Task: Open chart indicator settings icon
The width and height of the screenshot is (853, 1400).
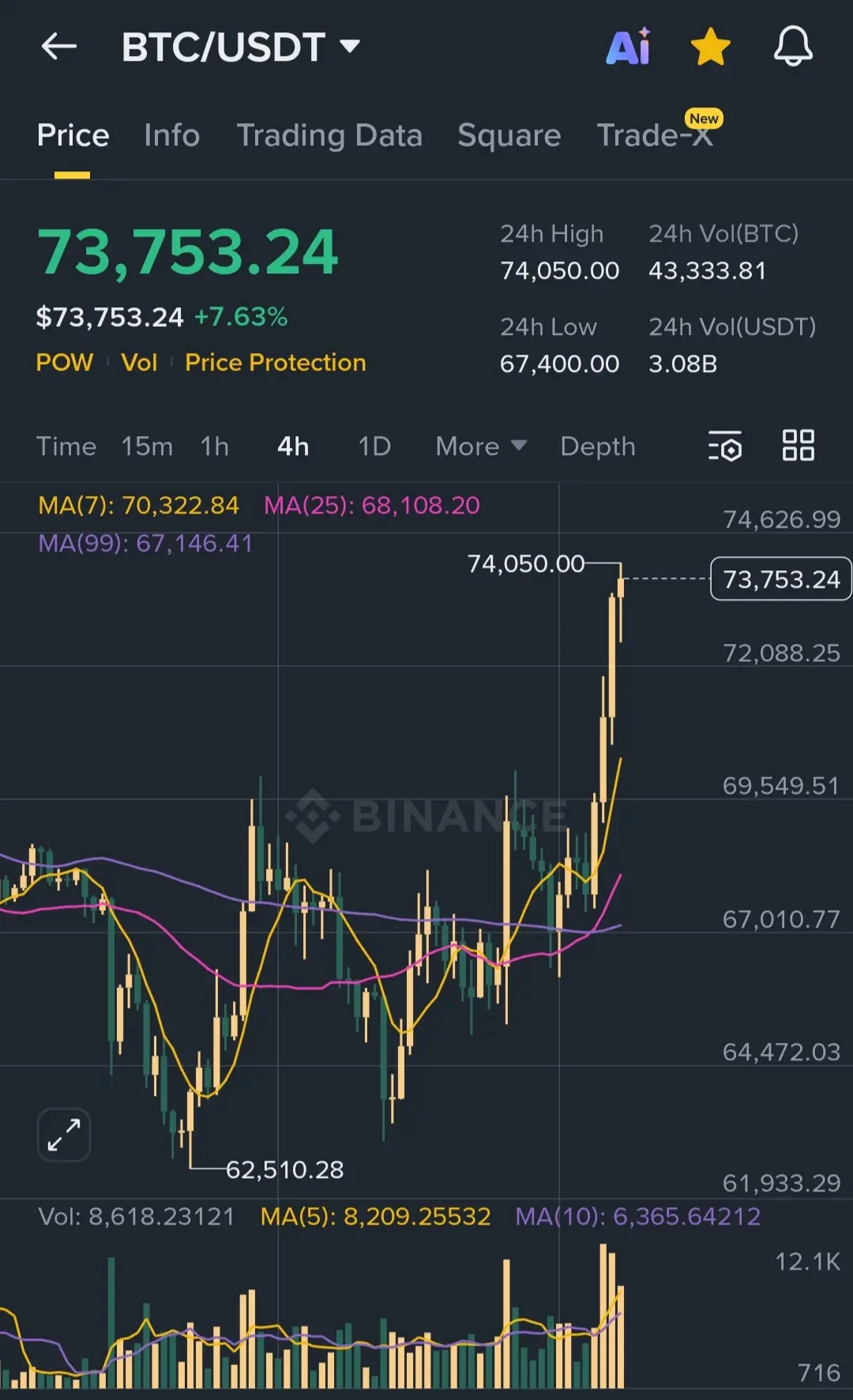Action: click(725, 446)
